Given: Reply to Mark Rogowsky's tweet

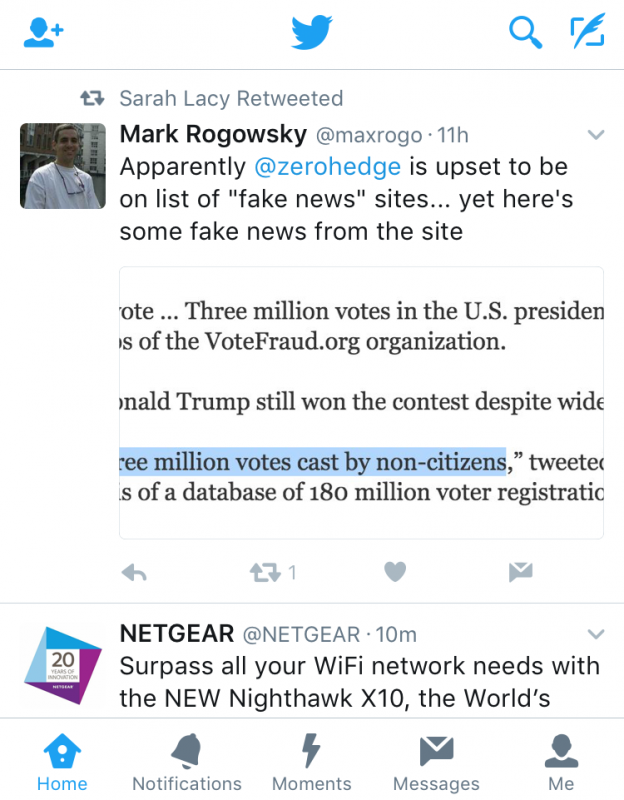Looking at the screenshot, I should pyautogui.click(x=133, y=573).
